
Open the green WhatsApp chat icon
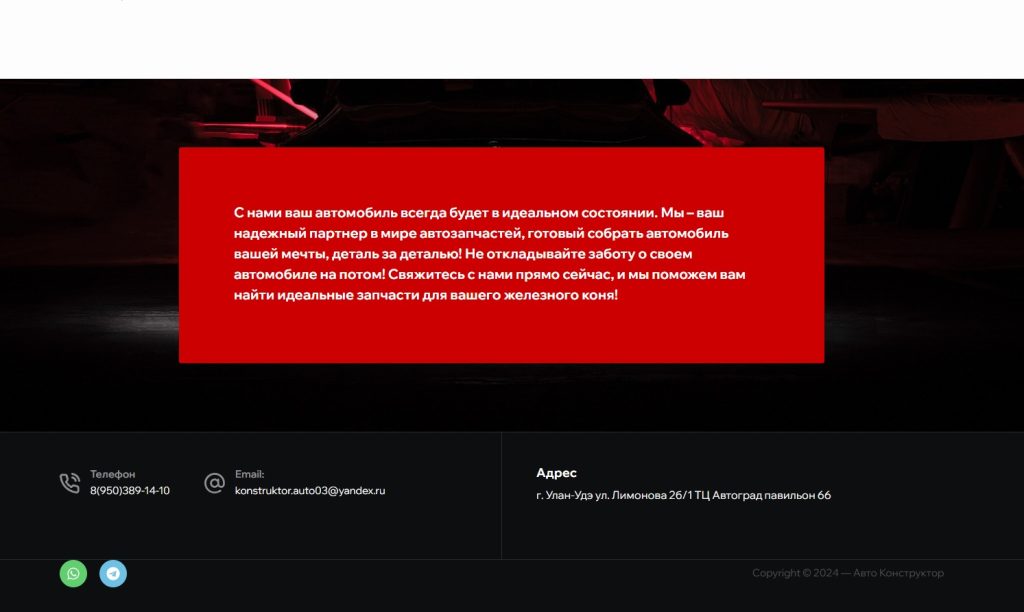(x=73, y=573)
